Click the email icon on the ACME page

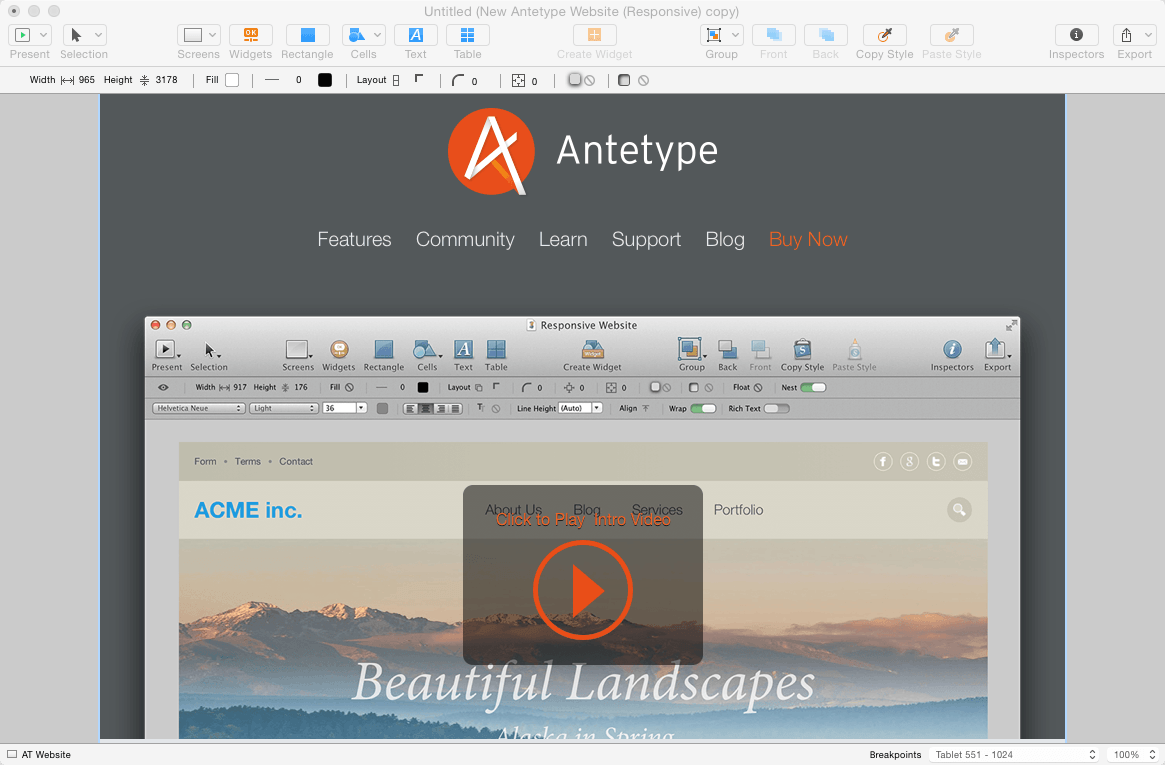(x=963, y=462)
